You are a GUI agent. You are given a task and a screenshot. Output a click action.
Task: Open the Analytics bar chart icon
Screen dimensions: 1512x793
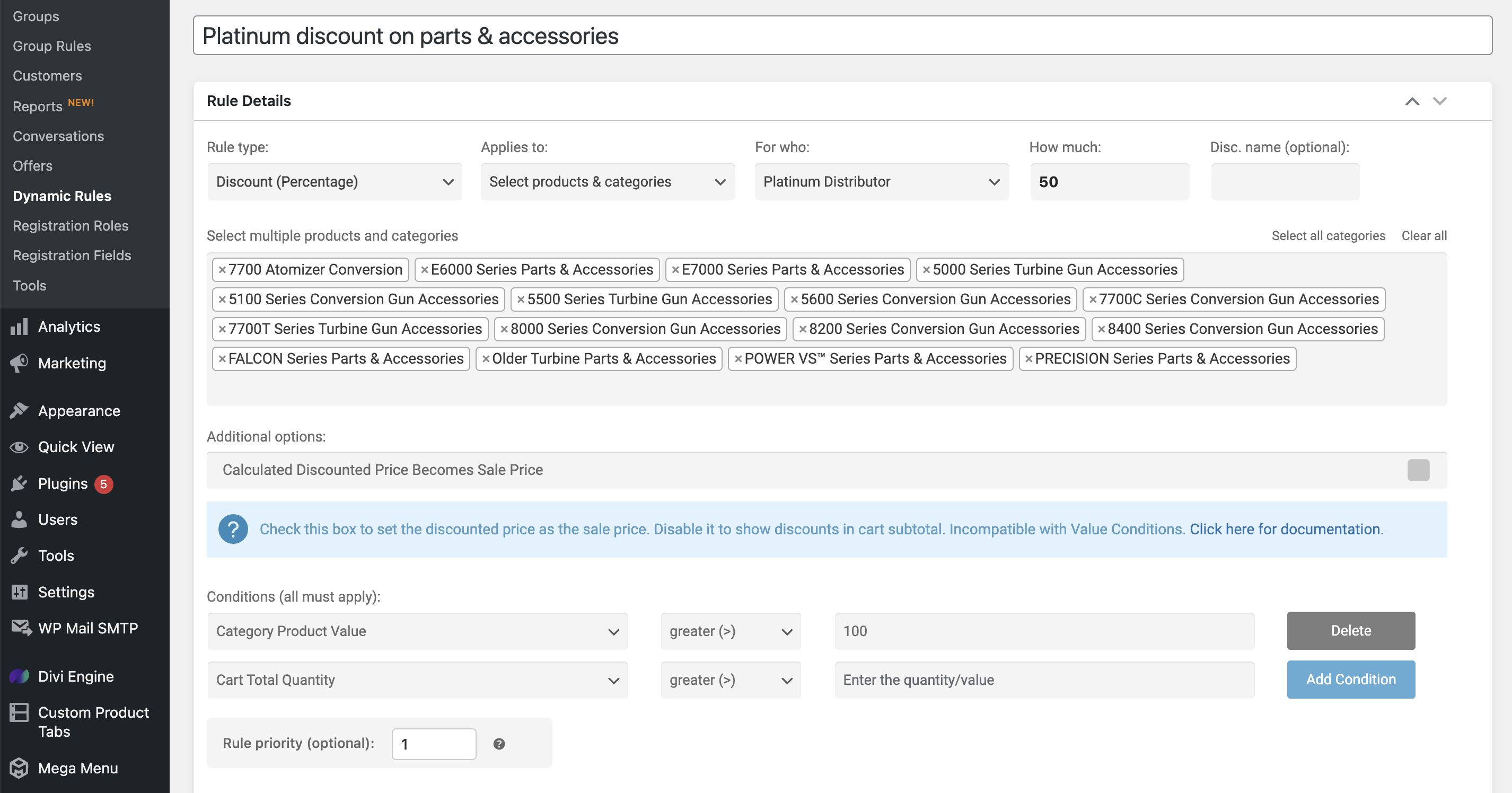pos(19,327)
